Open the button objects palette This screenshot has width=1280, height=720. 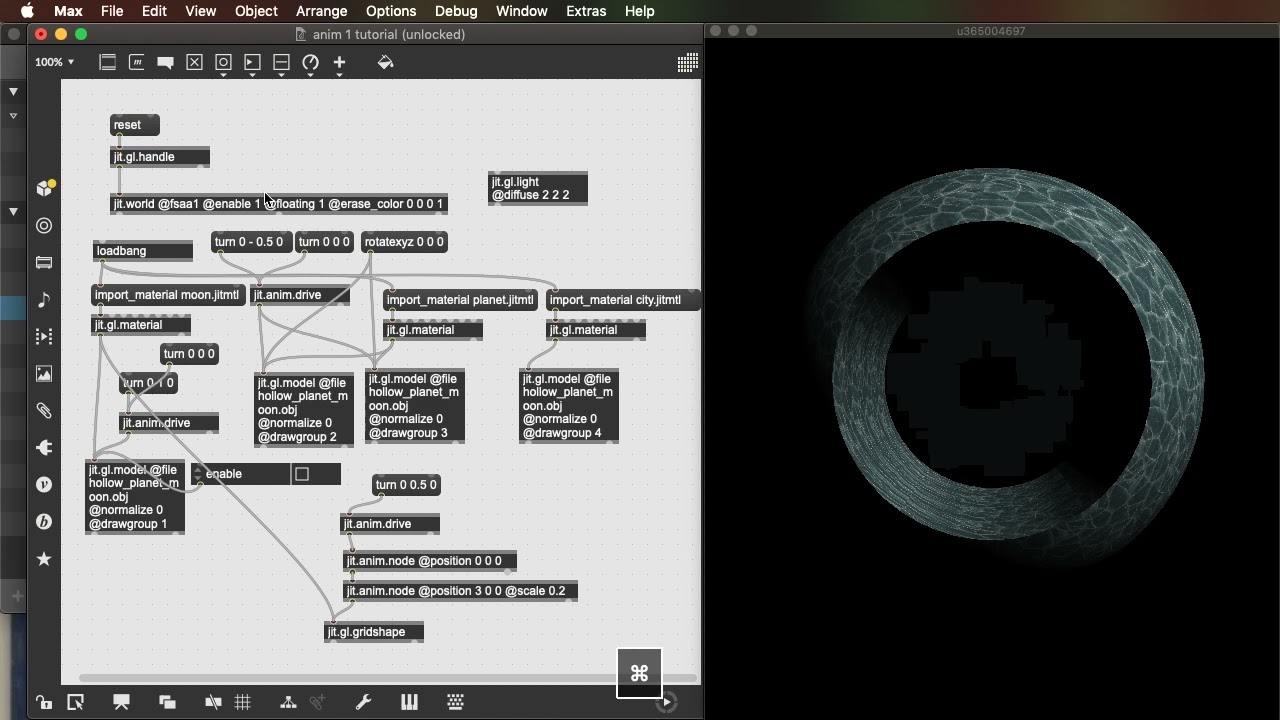point(223,63)
